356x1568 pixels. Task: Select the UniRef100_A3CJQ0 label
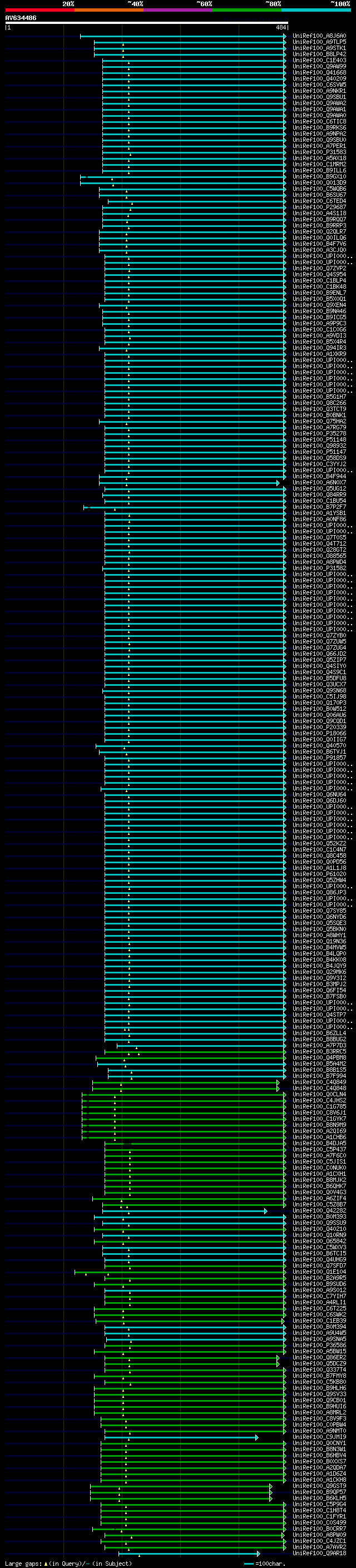[319, 250]
